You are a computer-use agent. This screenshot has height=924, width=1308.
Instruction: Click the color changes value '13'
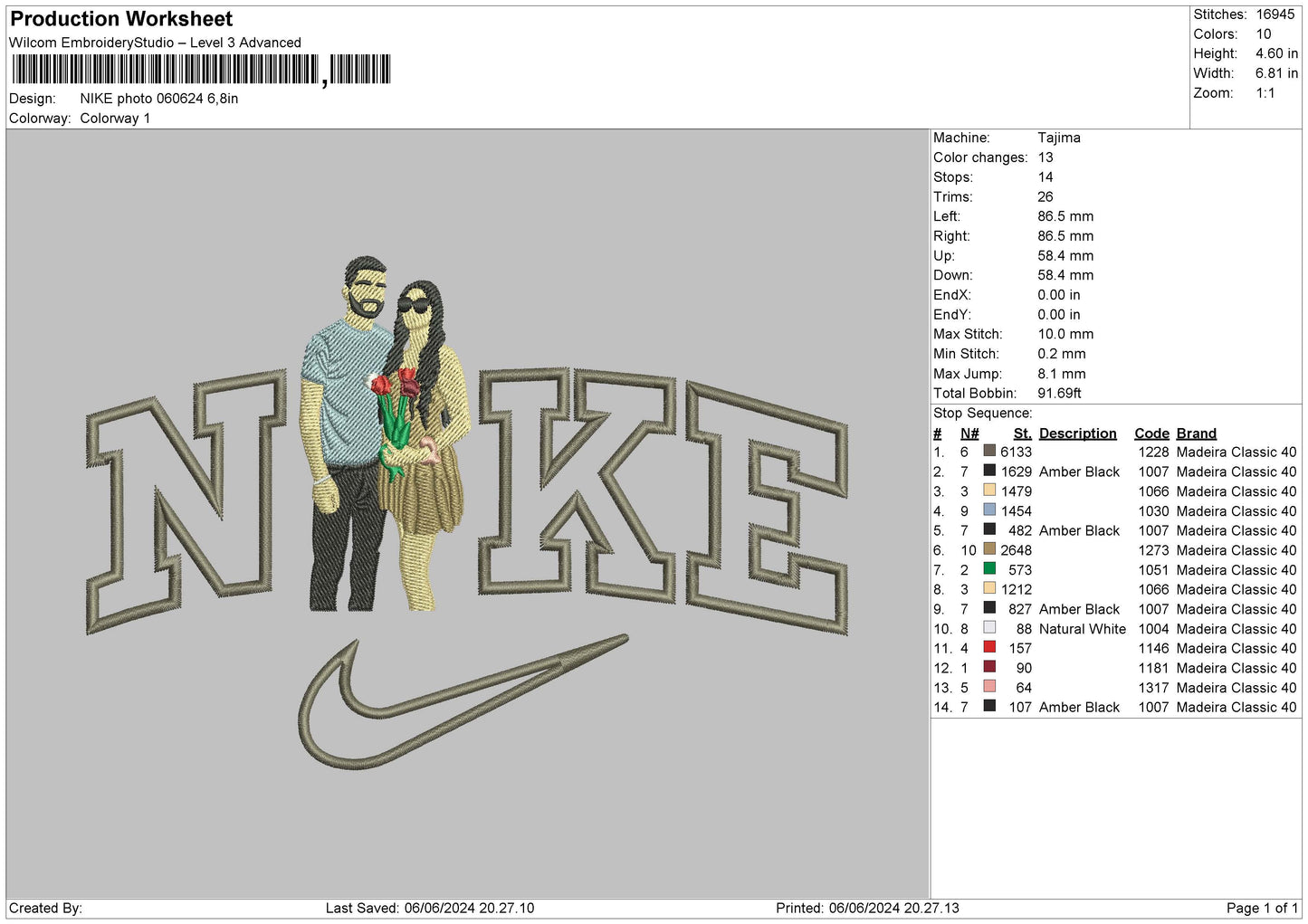tap(1045, 157)
